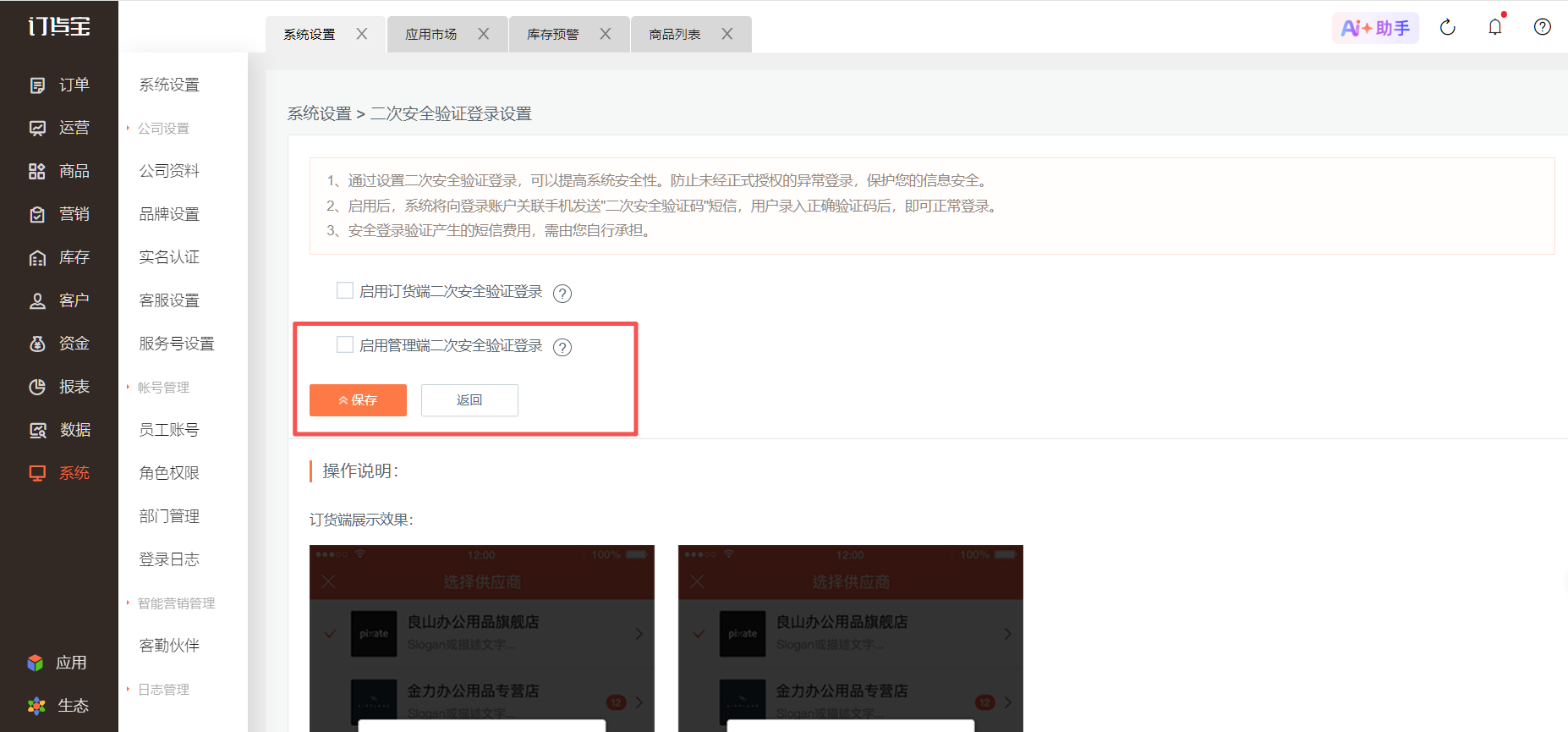Expand the 日志管理 menu group
The height and width of the screenshot is (732, 1568).
[x=163, y=690]
